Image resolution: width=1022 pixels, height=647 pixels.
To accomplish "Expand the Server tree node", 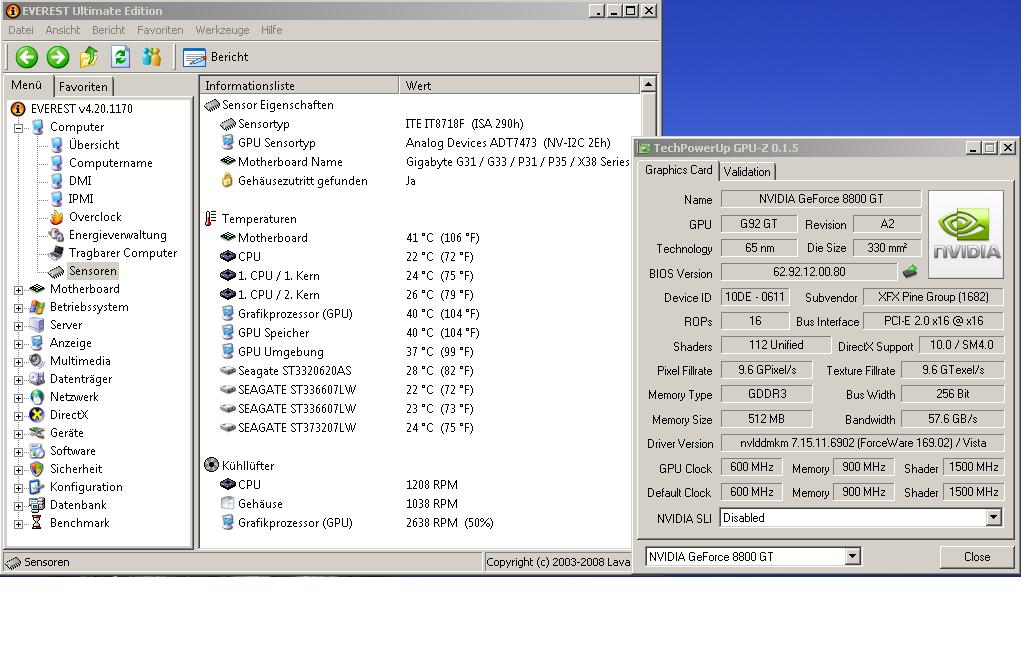I will click(19, 326).
